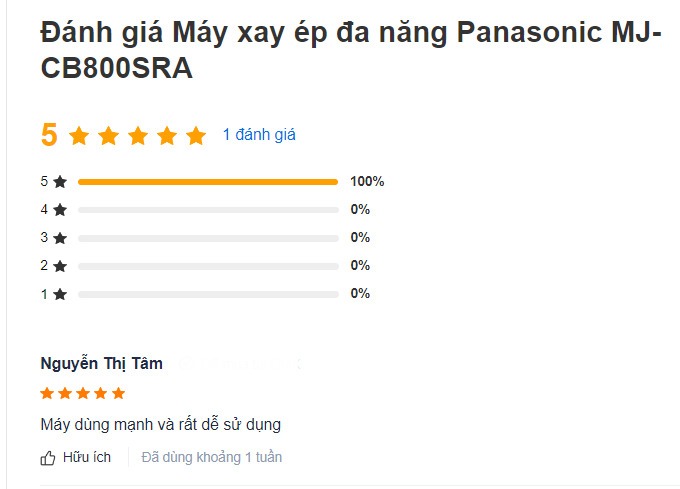The height and width of the screenshot is (489, 680).
Task: Click the first star in Nguyễn Thị Tâm's review
Action: point(47,393)
